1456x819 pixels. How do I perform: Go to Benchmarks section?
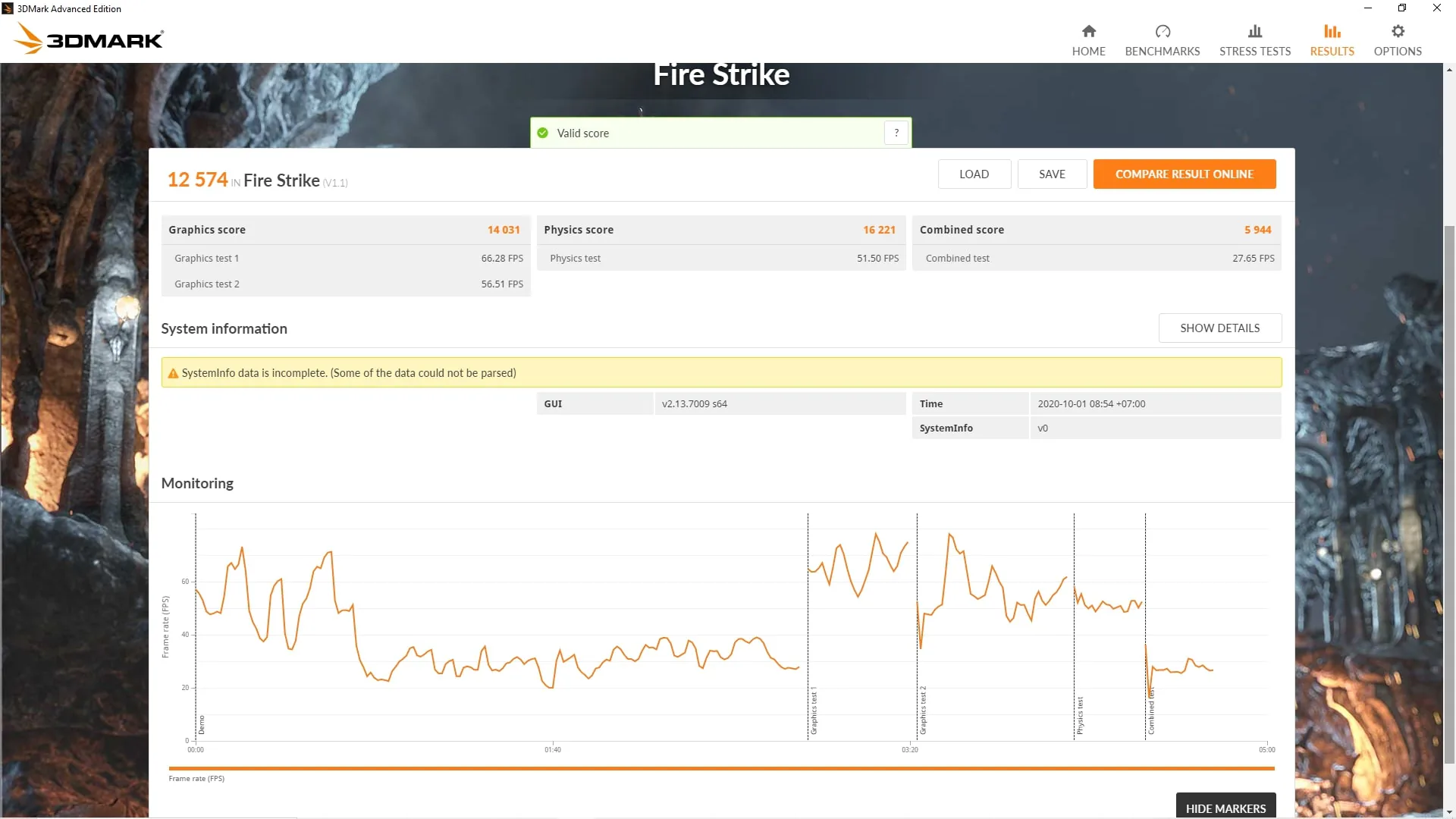pyautogui.click(x=1162, y=40)
